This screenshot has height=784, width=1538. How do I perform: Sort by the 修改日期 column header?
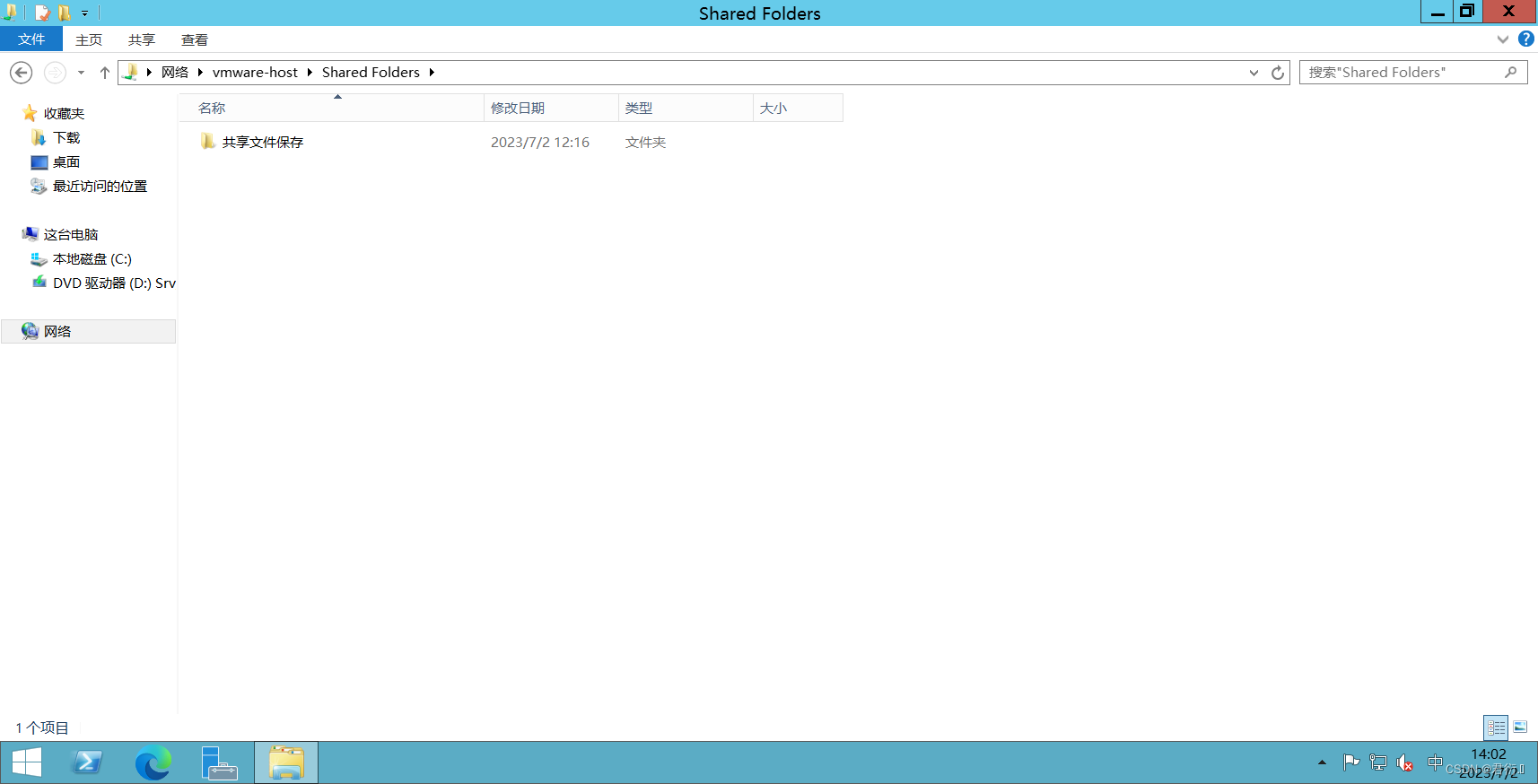click(x=552, y=108)
